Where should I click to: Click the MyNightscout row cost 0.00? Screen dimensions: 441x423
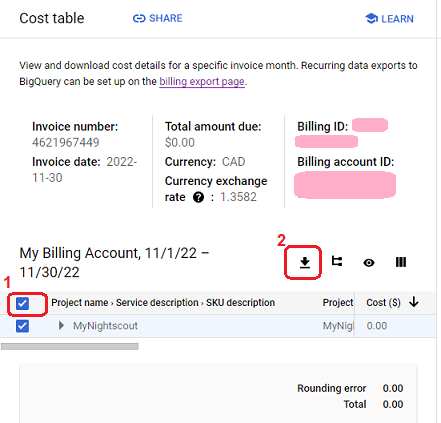point(377,326)
